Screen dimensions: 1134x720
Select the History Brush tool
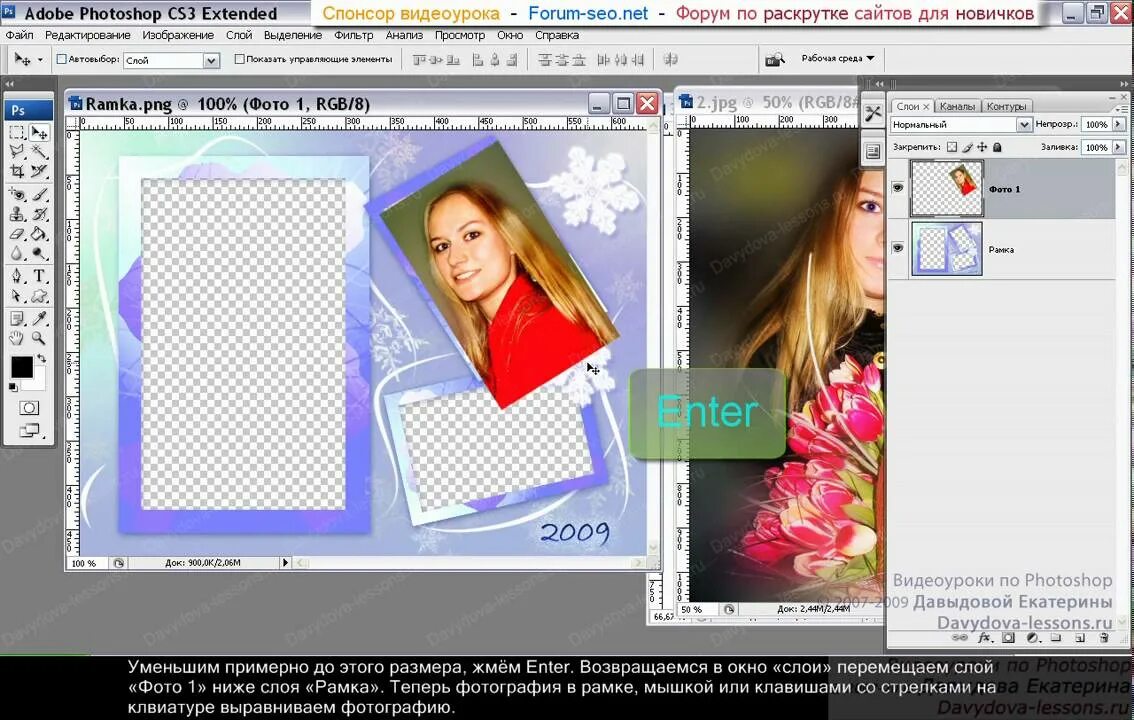pyautogui.click(x=39, y=214)
